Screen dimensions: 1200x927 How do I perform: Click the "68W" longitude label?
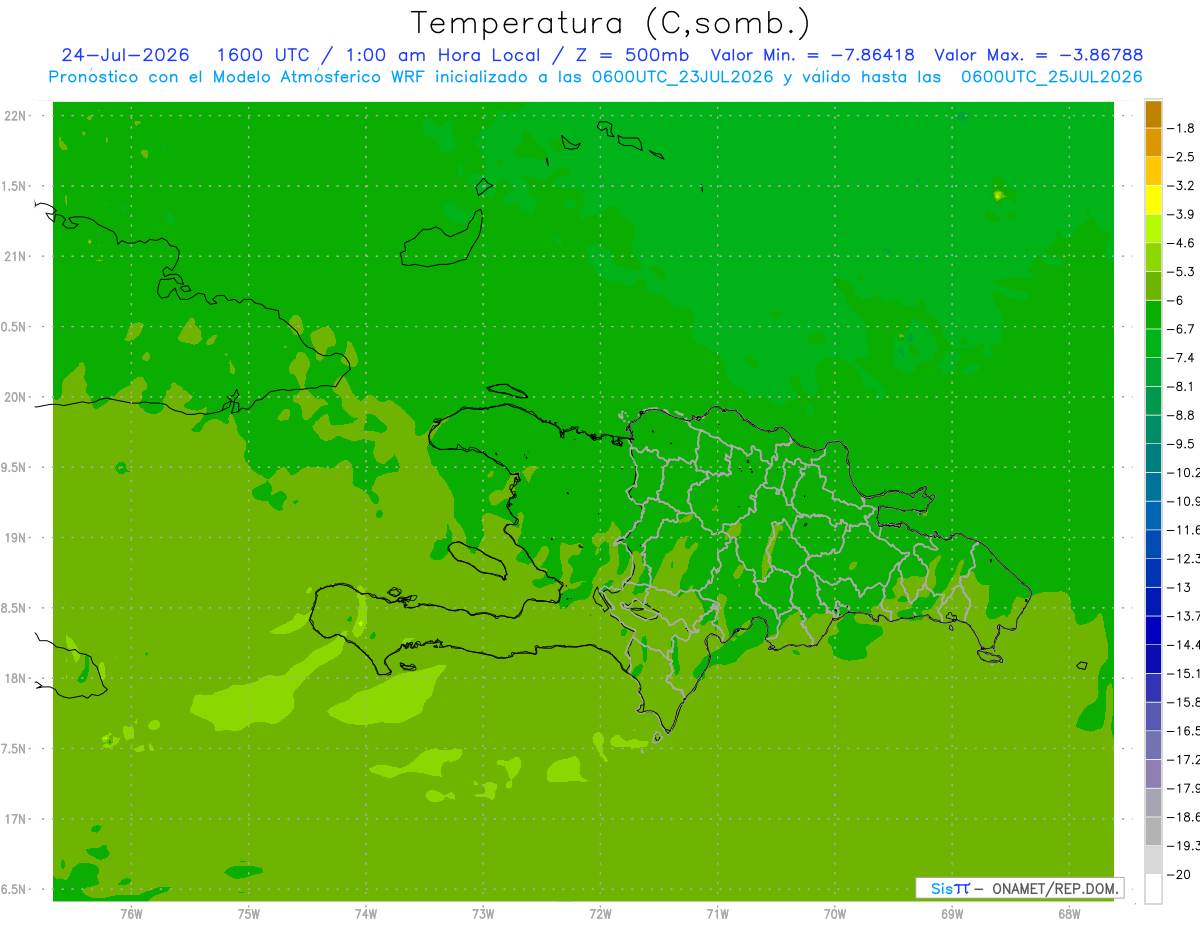point(1068,914)
